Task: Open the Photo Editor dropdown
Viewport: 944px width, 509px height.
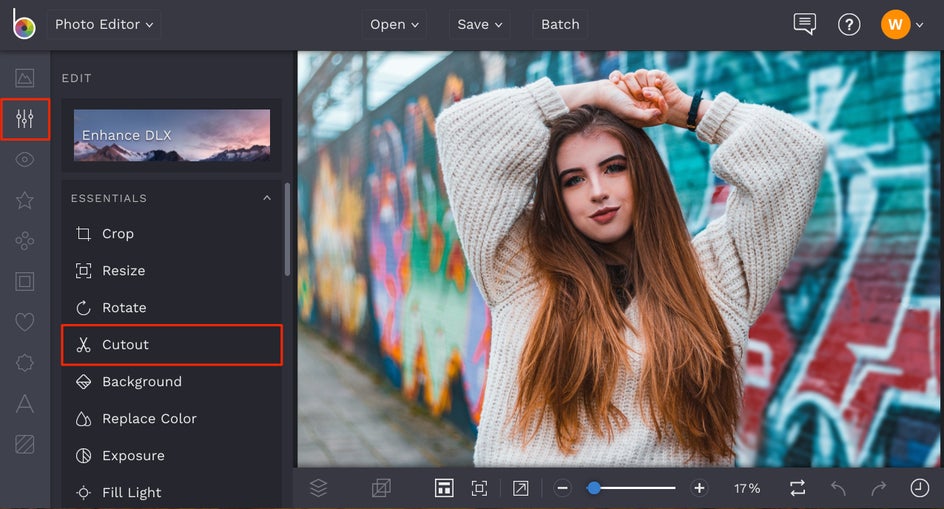Action: [x=104, y=24]
